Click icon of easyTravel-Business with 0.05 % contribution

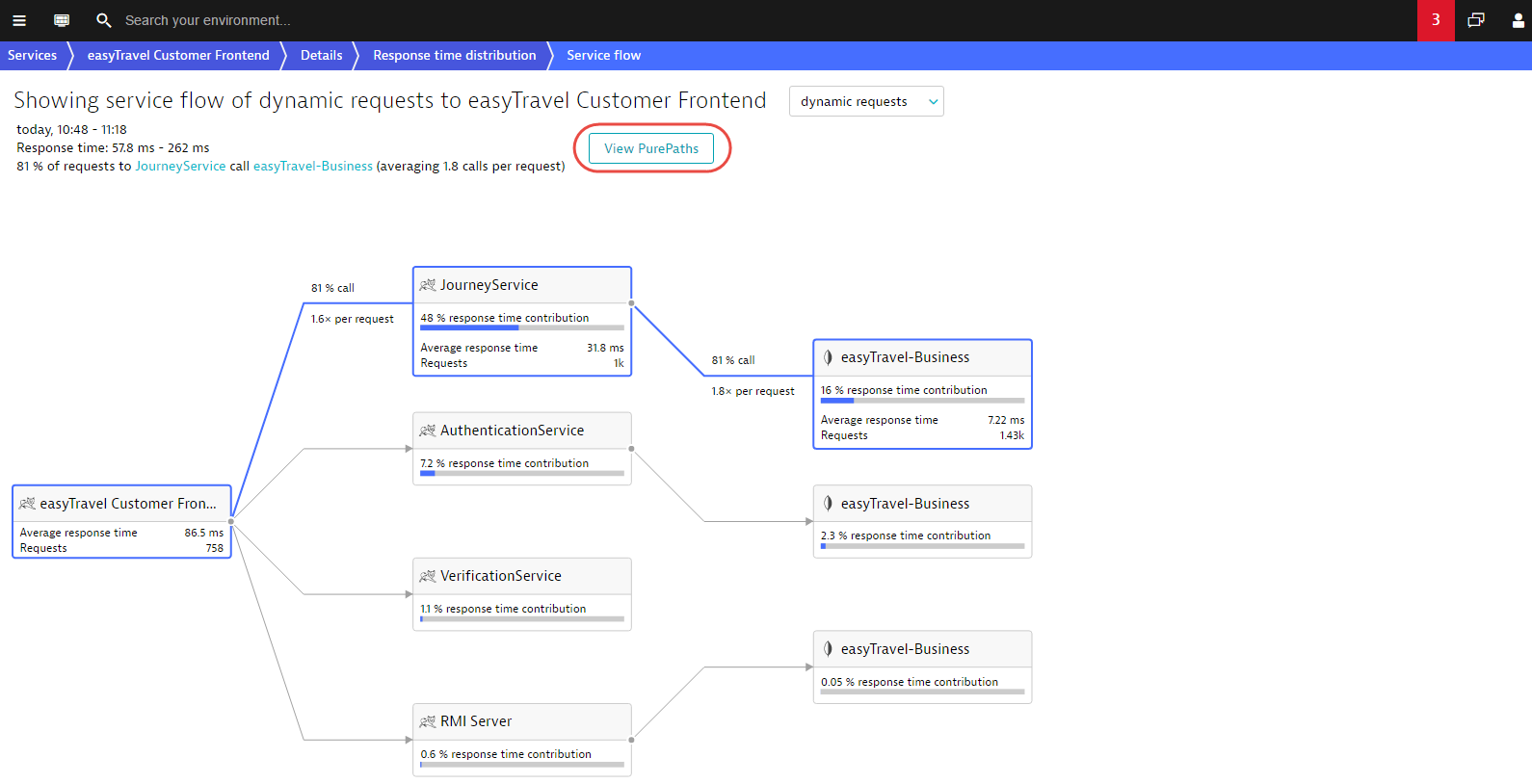pos(828,649)
